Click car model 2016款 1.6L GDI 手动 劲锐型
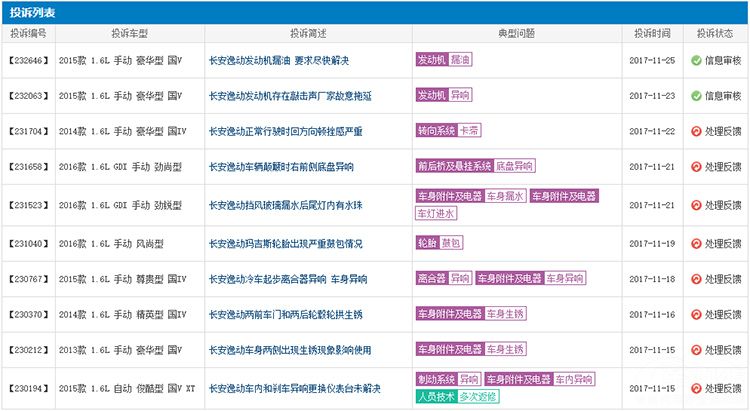Viewport: 750px width, 411px height. (x=121, y=205)
